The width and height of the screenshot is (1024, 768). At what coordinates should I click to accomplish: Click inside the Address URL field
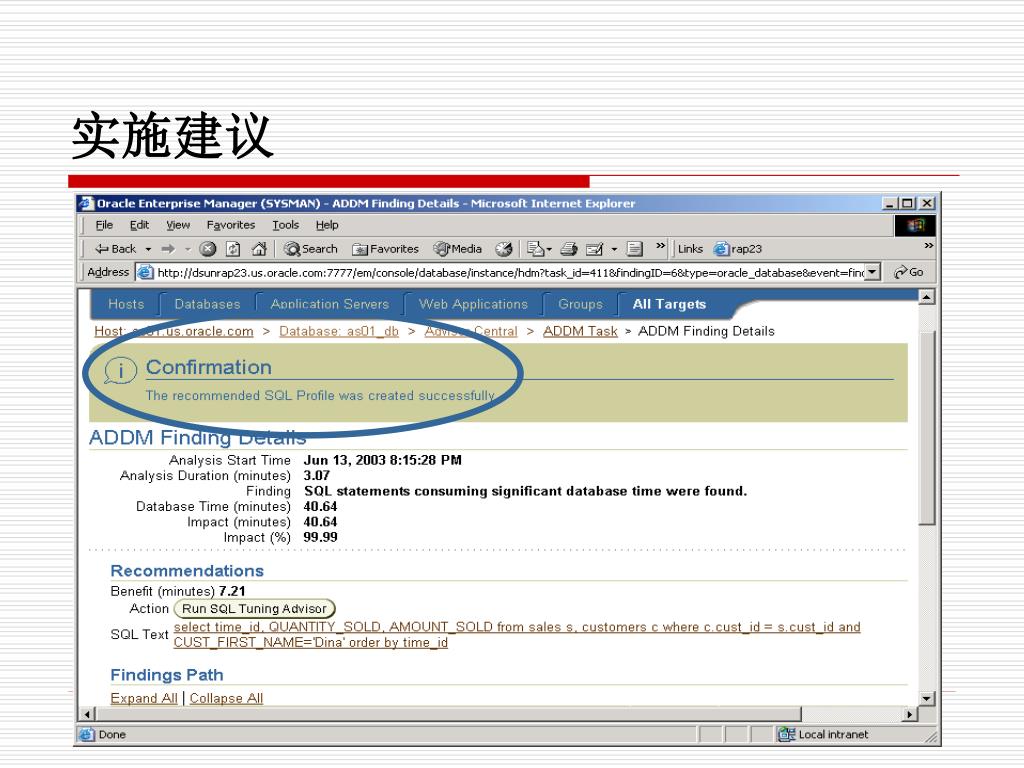coord(509,272)
